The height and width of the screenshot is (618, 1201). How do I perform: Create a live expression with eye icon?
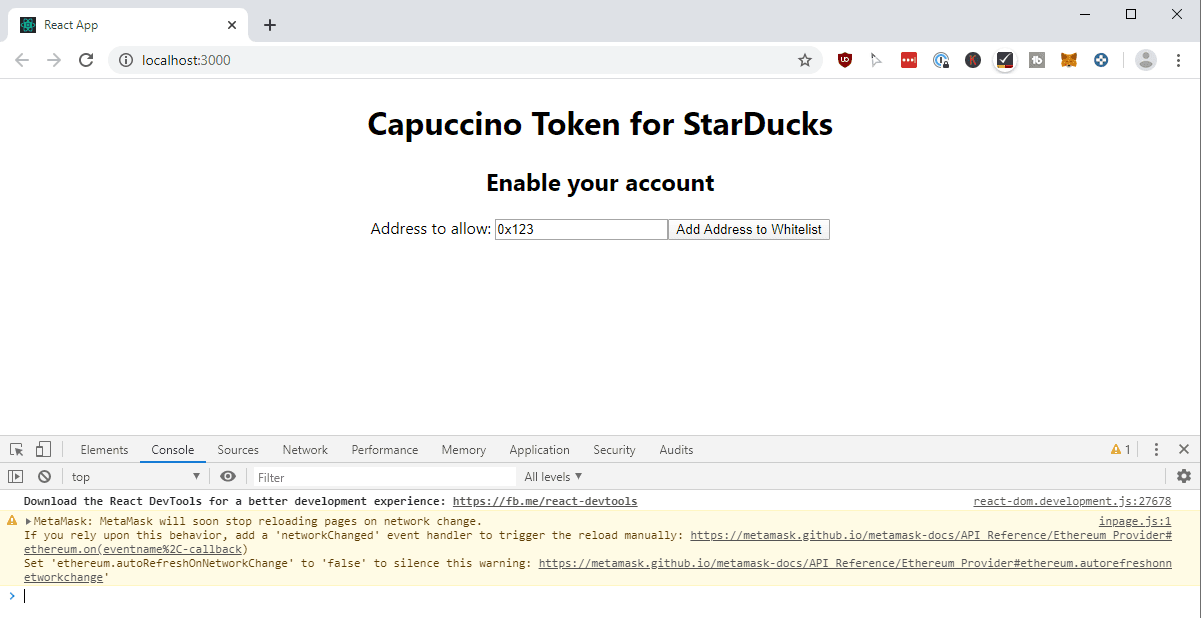pyautogui.click(x=228, y=477)
